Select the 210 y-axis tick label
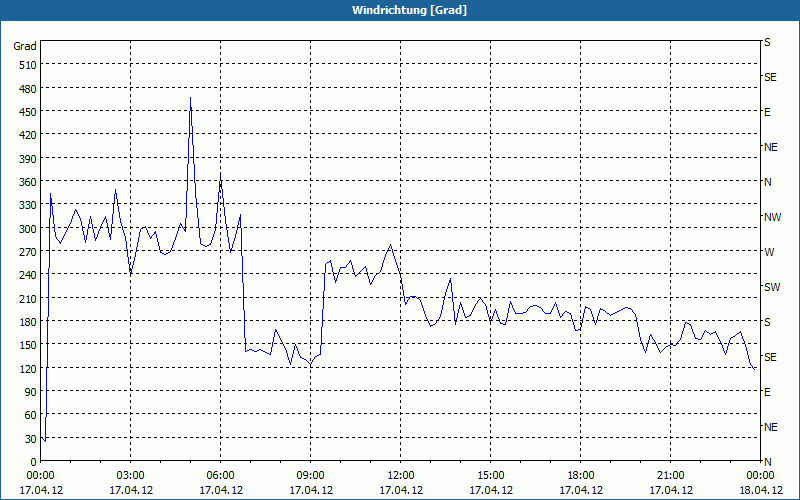 pos(28,298)
